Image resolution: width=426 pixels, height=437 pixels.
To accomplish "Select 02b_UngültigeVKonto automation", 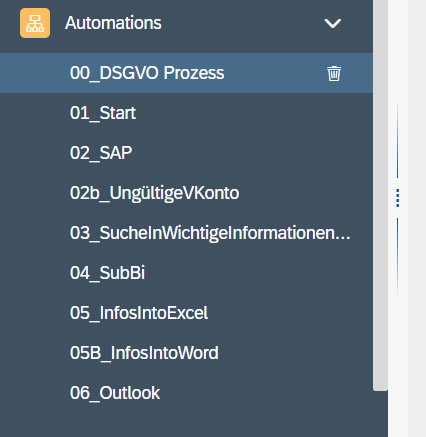I will point(186,193).
